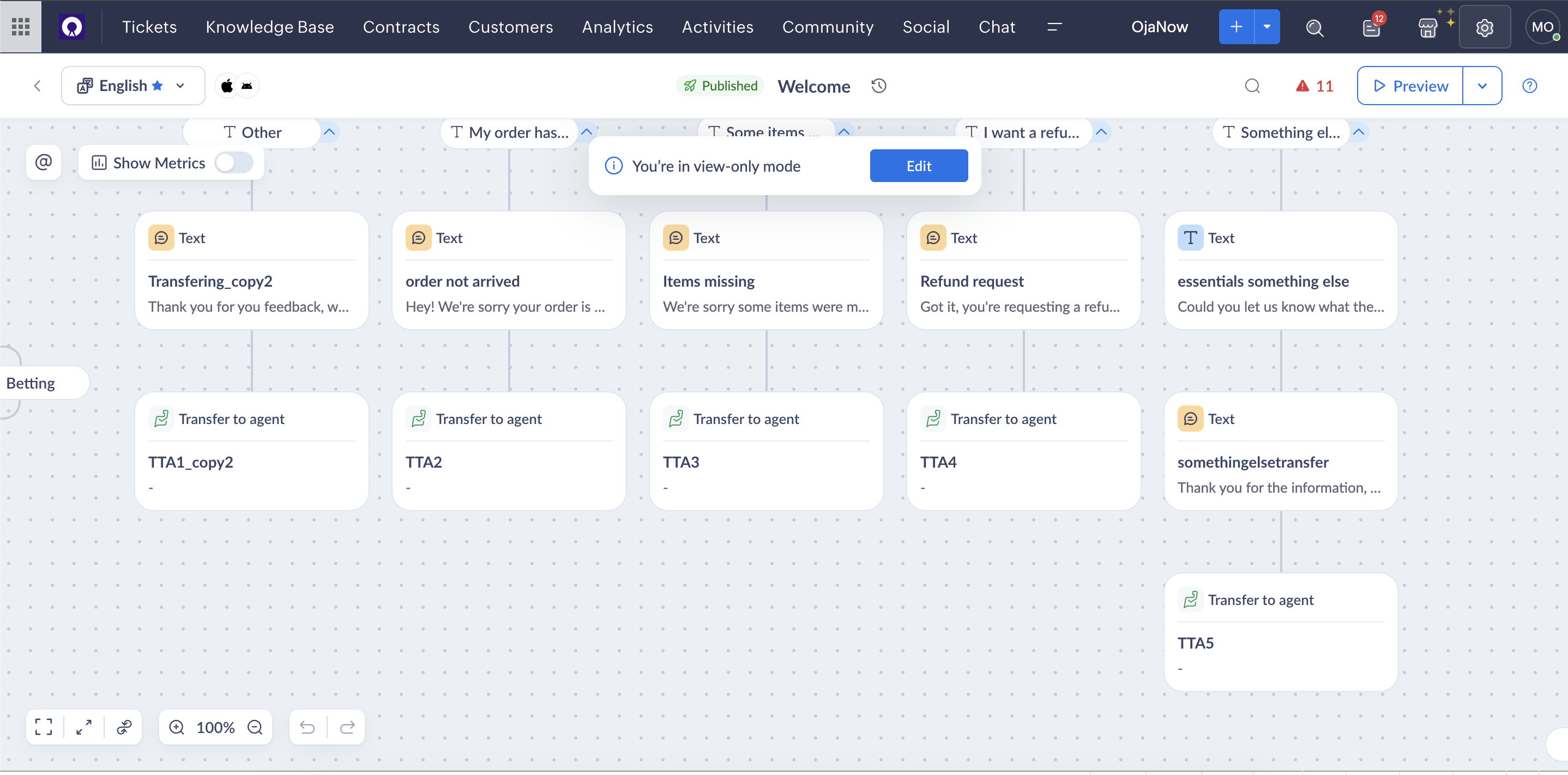Collapse the Other branch chevron
The image size is (1568, 775).
point(329,132)
